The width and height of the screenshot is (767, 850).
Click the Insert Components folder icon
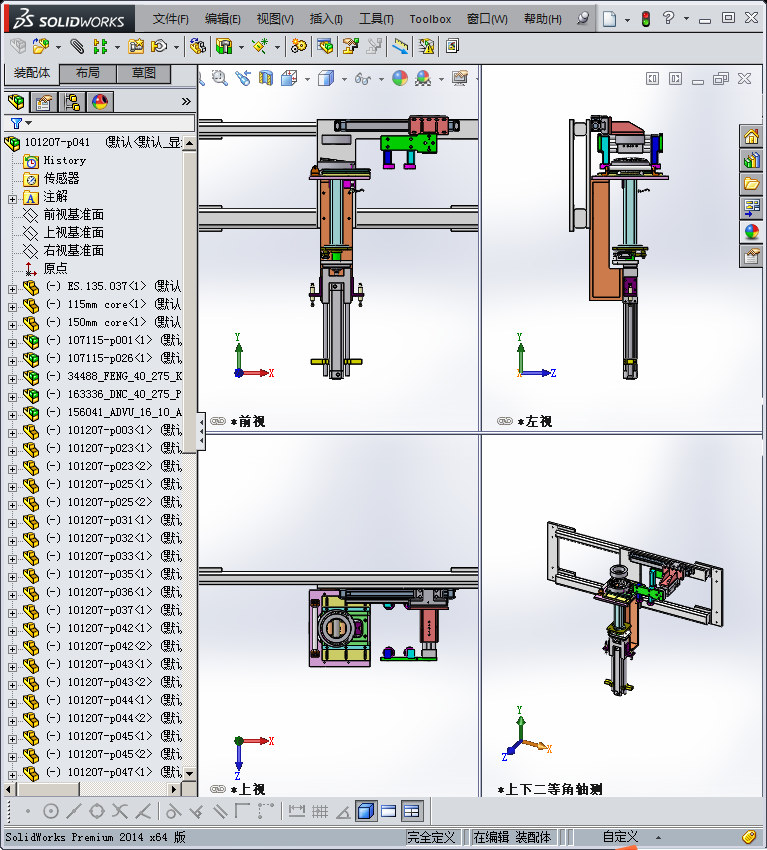(41, 47)
